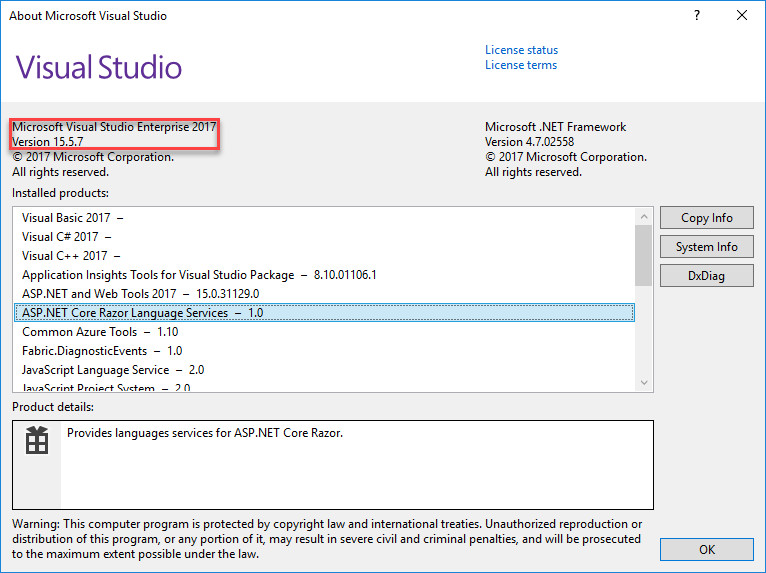
Task: Click the System Info button
Action: pos(706,247)
